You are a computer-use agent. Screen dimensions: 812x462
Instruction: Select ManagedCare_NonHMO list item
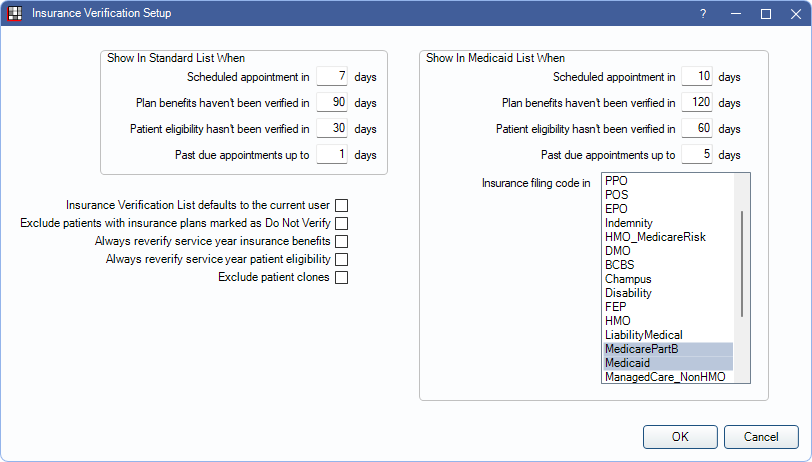click(x=668, y=377)
